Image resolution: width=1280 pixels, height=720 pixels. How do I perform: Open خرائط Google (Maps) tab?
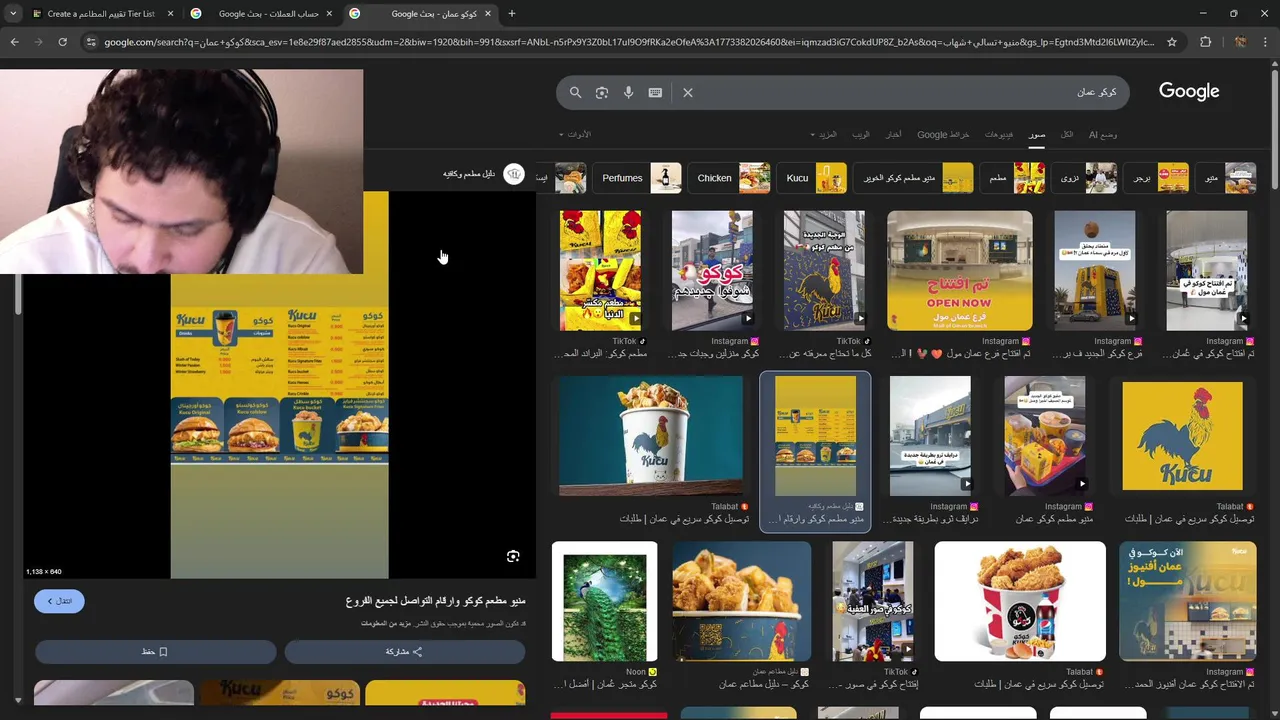943,134
